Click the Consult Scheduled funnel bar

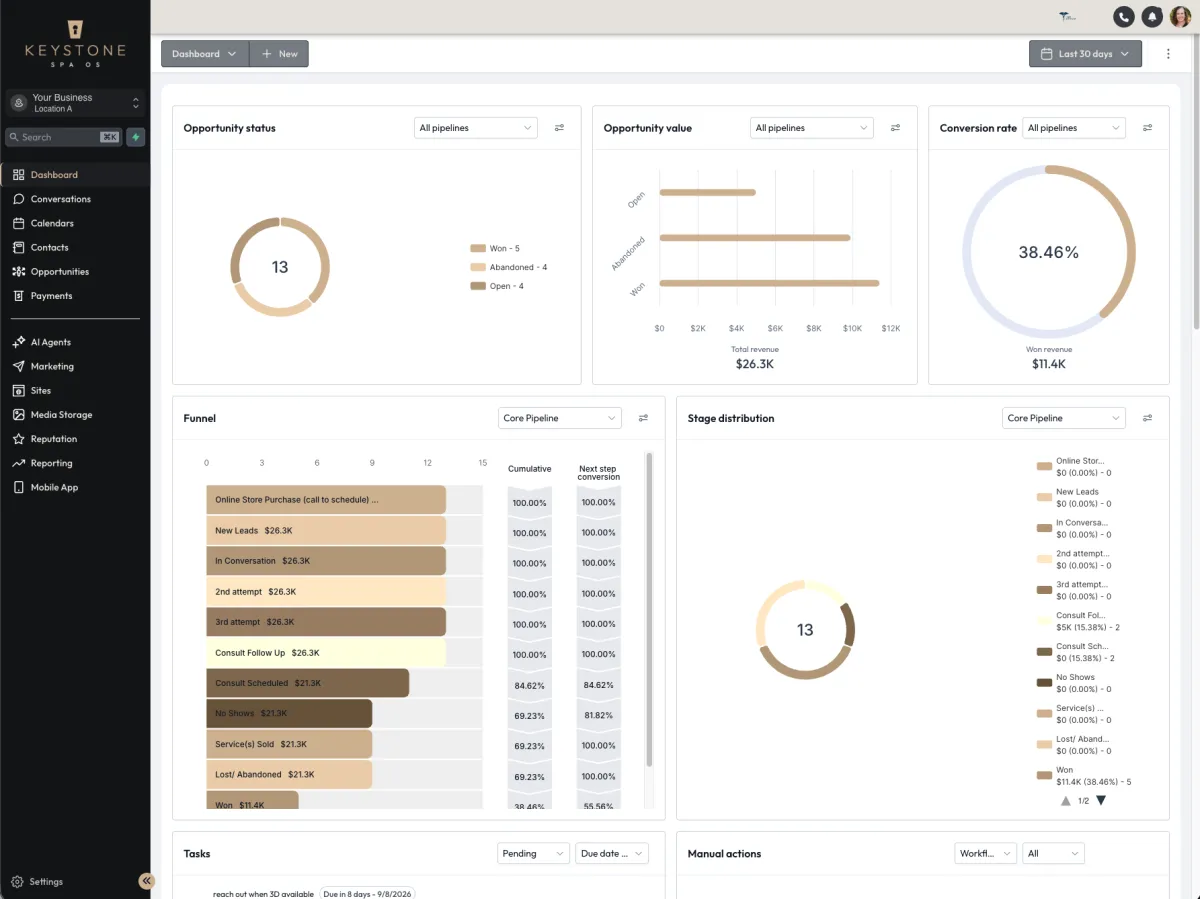click(x=308, y=683)
